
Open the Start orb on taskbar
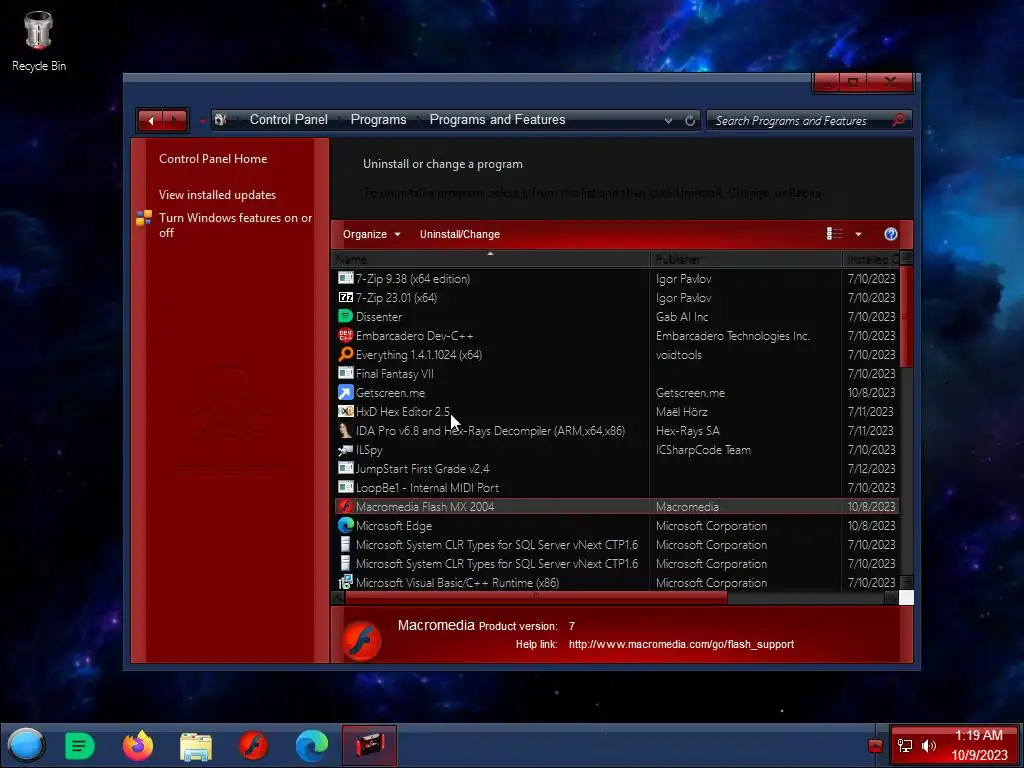pyautogui.click(x=26, y=745)
